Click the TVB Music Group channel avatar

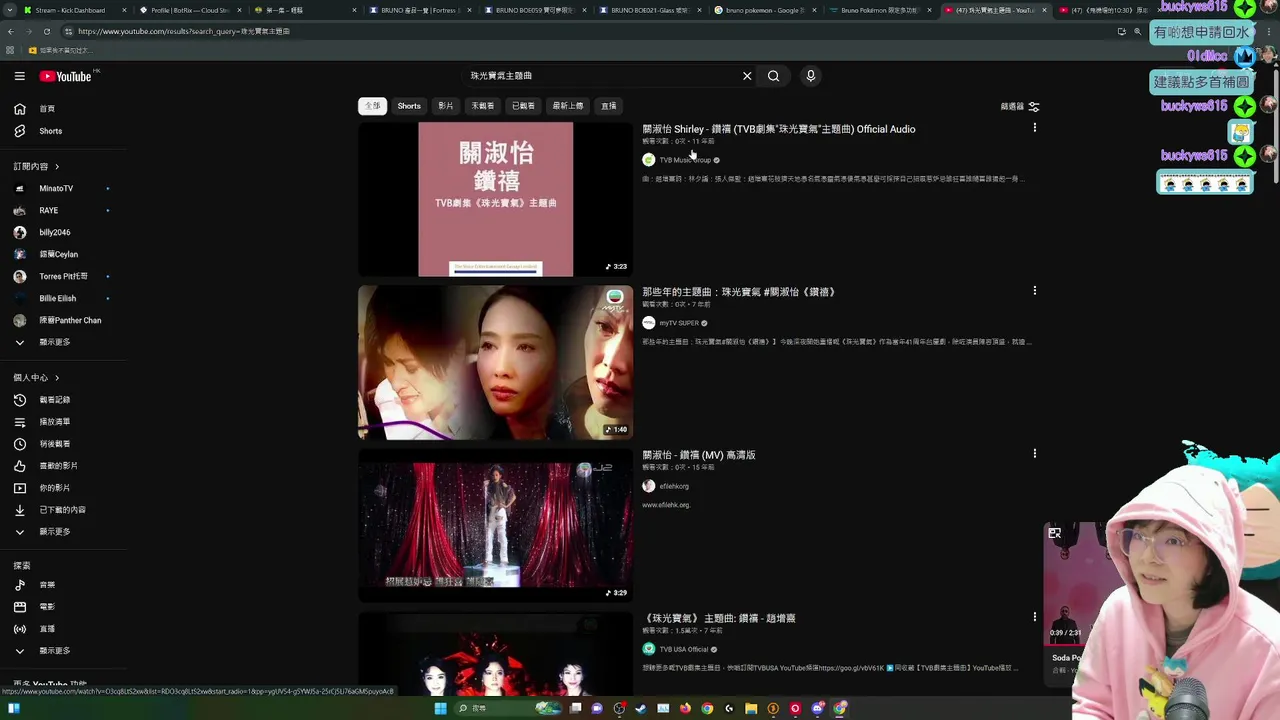[x=649, y=160]
